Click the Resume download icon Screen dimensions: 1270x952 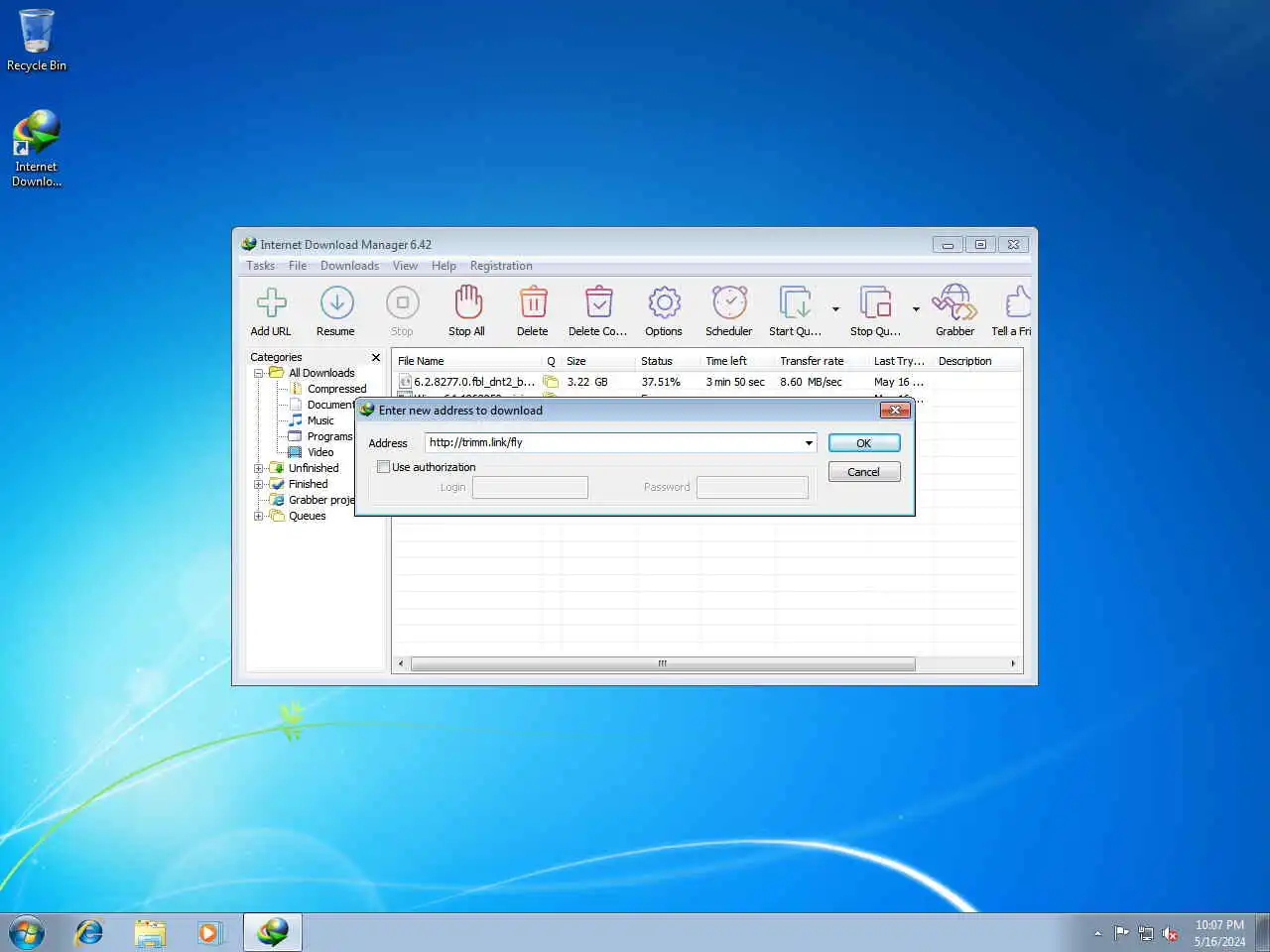click(x=336, y=302)
